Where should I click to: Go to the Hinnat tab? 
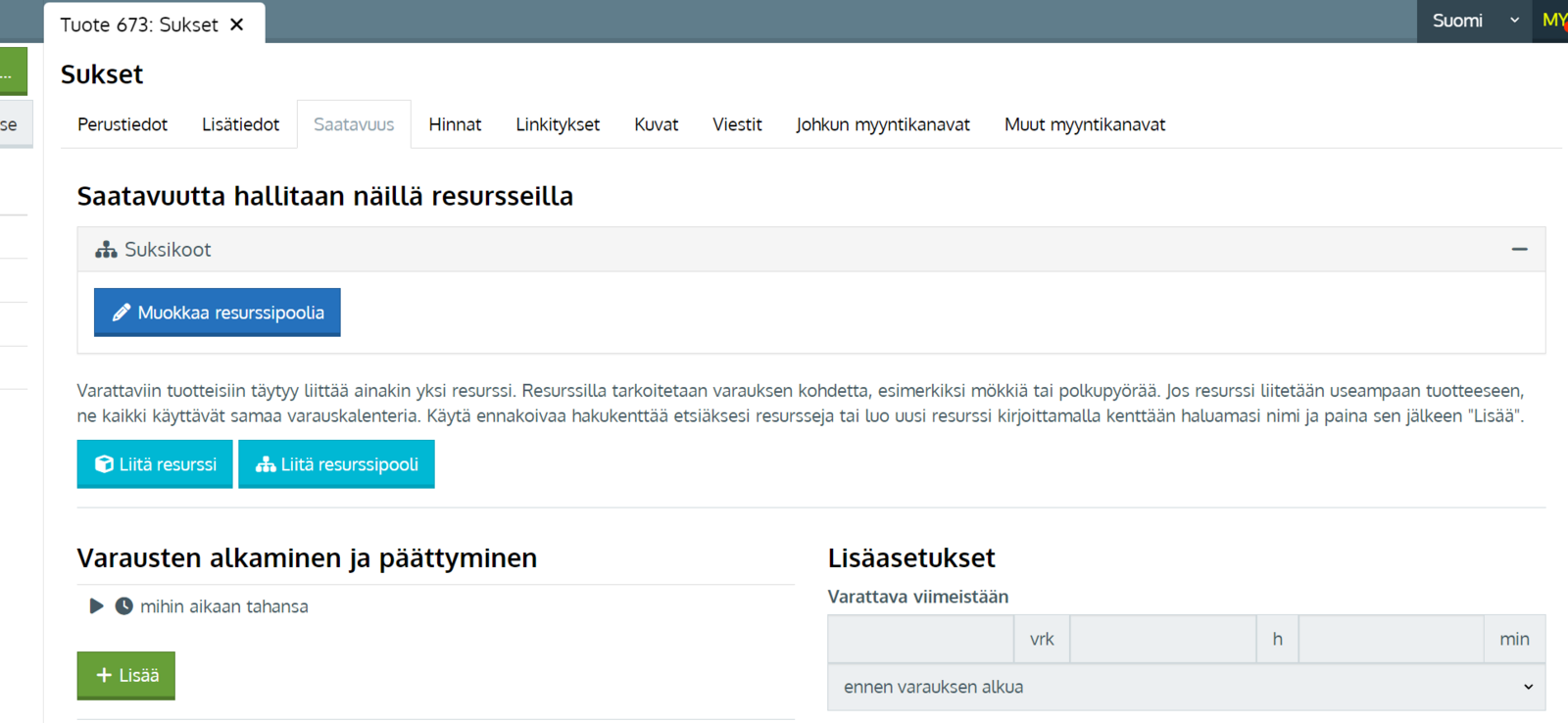pyautogui.click(x=455, y=124)
